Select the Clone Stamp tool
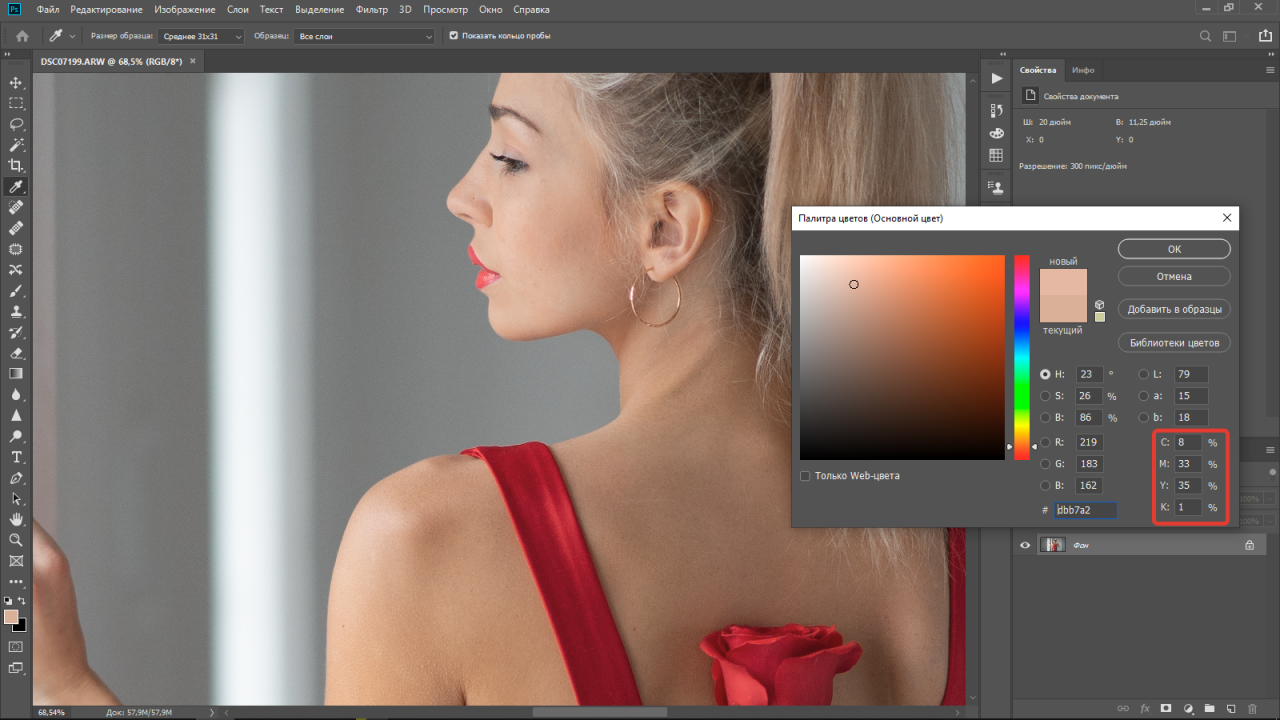The height and width of the screenshot is (720, 1280). (x=16, y=311)
